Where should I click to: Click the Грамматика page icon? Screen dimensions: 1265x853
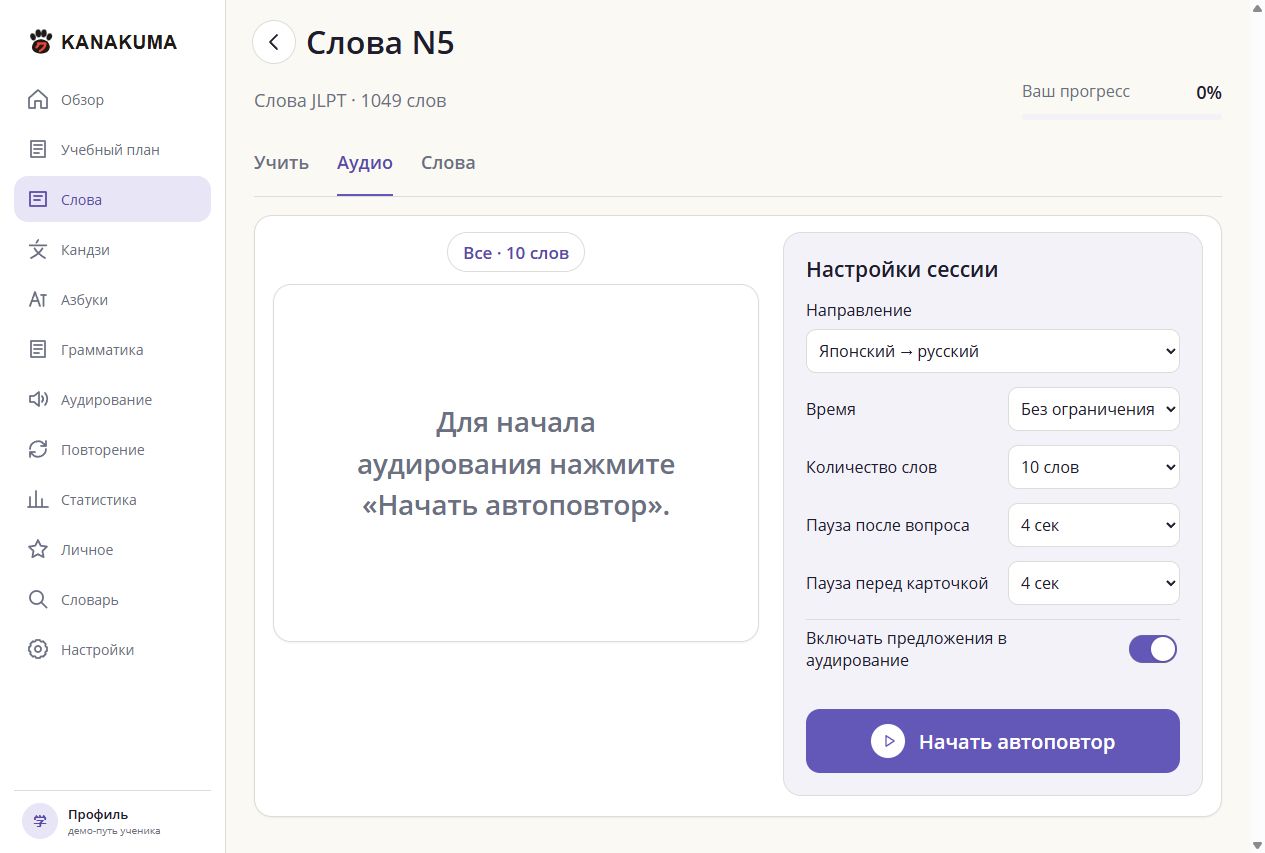click(38, 350)
